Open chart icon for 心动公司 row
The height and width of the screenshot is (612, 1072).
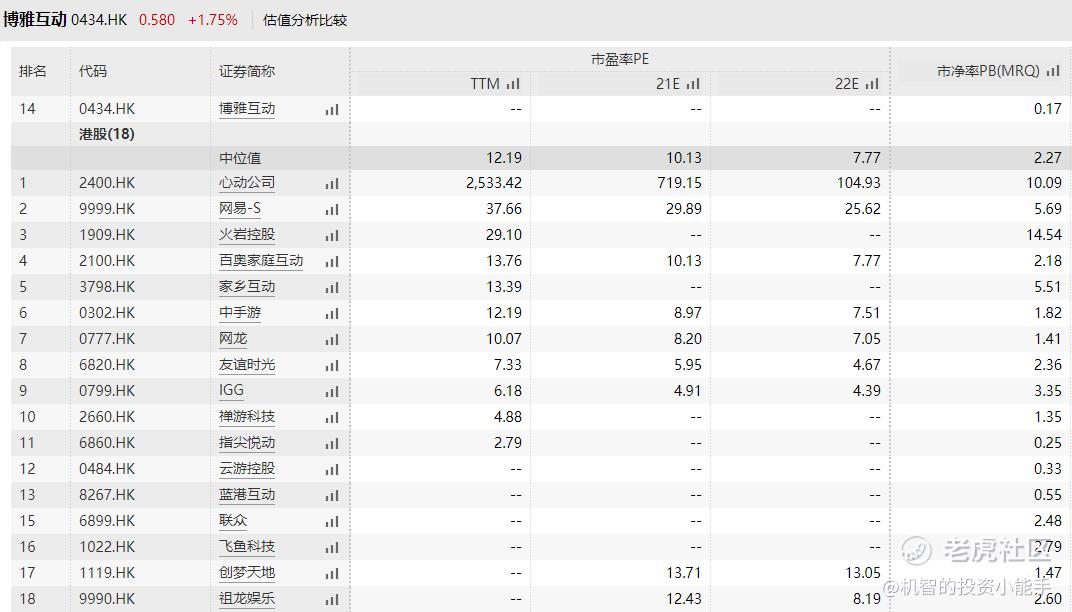coord(332,183)
